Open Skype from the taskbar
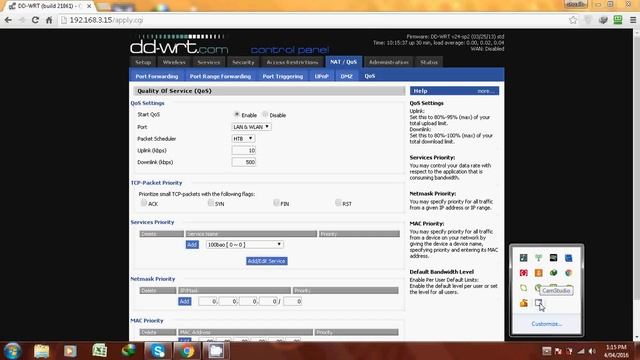This screenshot has width=640, height=360. [158, 351]
